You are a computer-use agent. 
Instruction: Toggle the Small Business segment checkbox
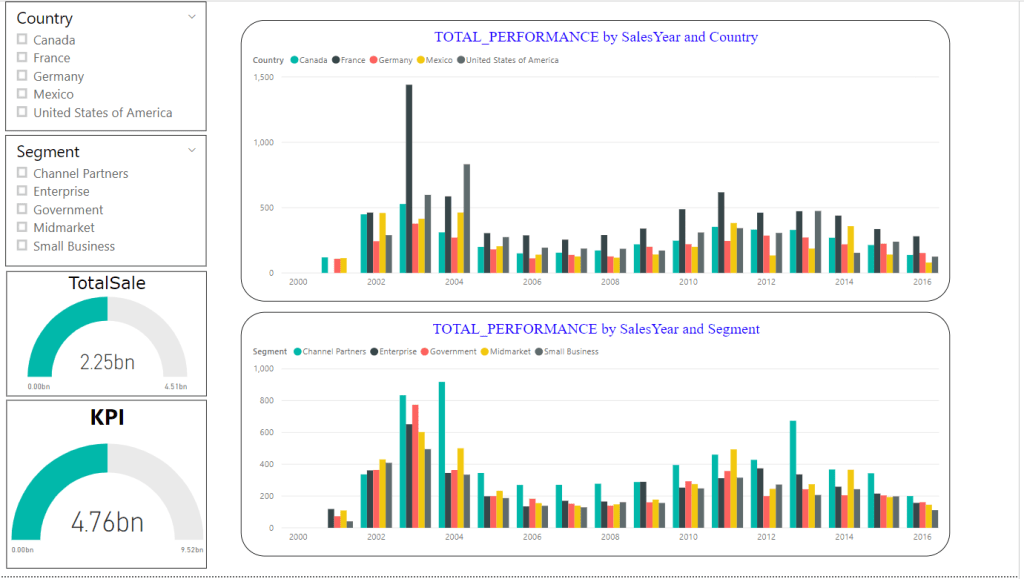point(22,246)
